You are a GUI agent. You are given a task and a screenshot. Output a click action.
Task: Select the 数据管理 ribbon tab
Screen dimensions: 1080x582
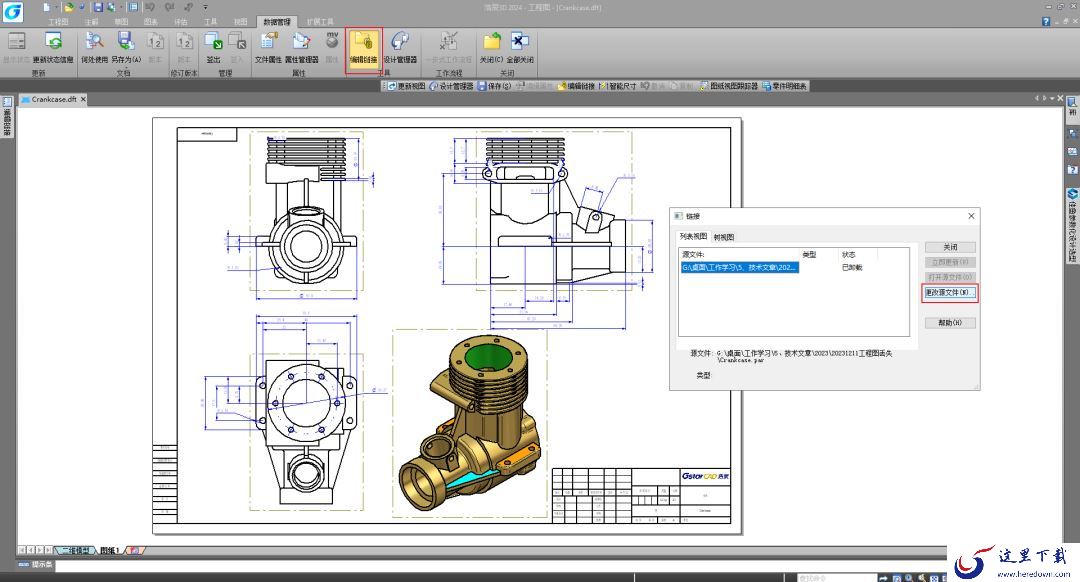(x=276, y=22)
